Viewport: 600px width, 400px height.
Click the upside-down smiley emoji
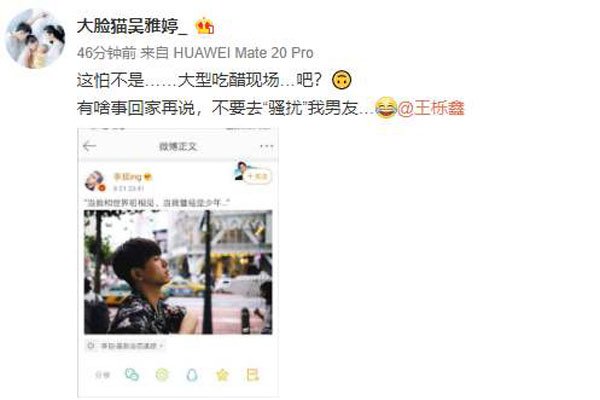tap(342, 80)
